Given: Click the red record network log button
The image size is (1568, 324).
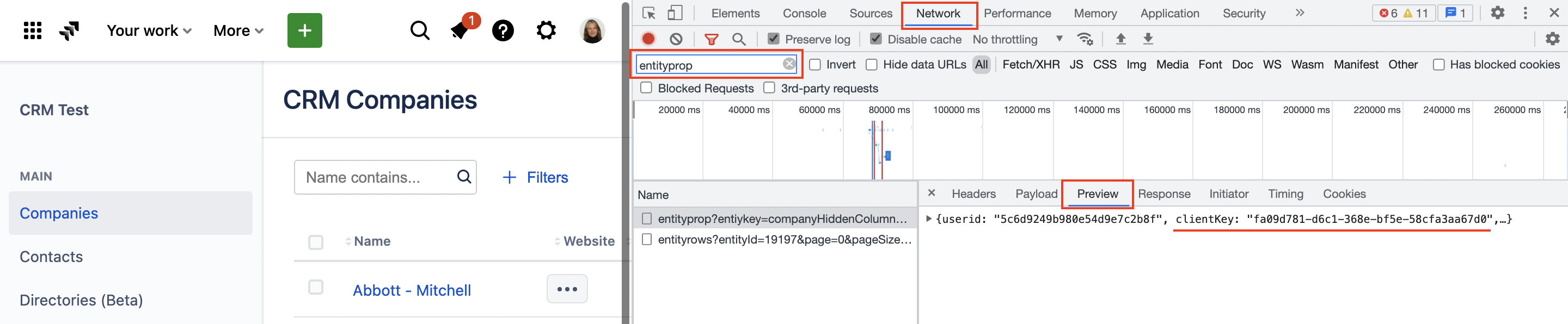Looking at the screenshot, I should pos(648,39).
